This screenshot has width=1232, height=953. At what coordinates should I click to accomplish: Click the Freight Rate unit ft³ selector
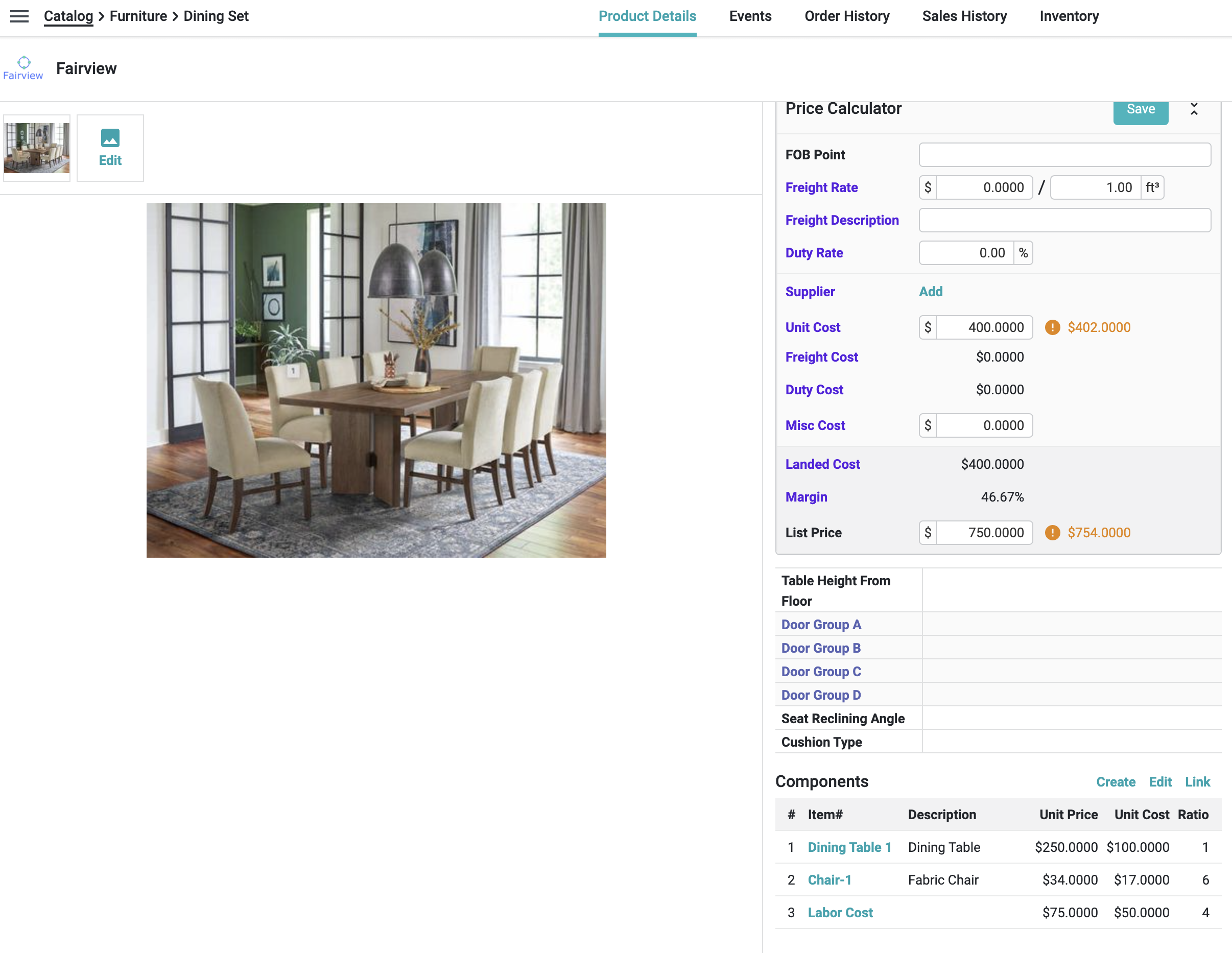click(1152, 188)
